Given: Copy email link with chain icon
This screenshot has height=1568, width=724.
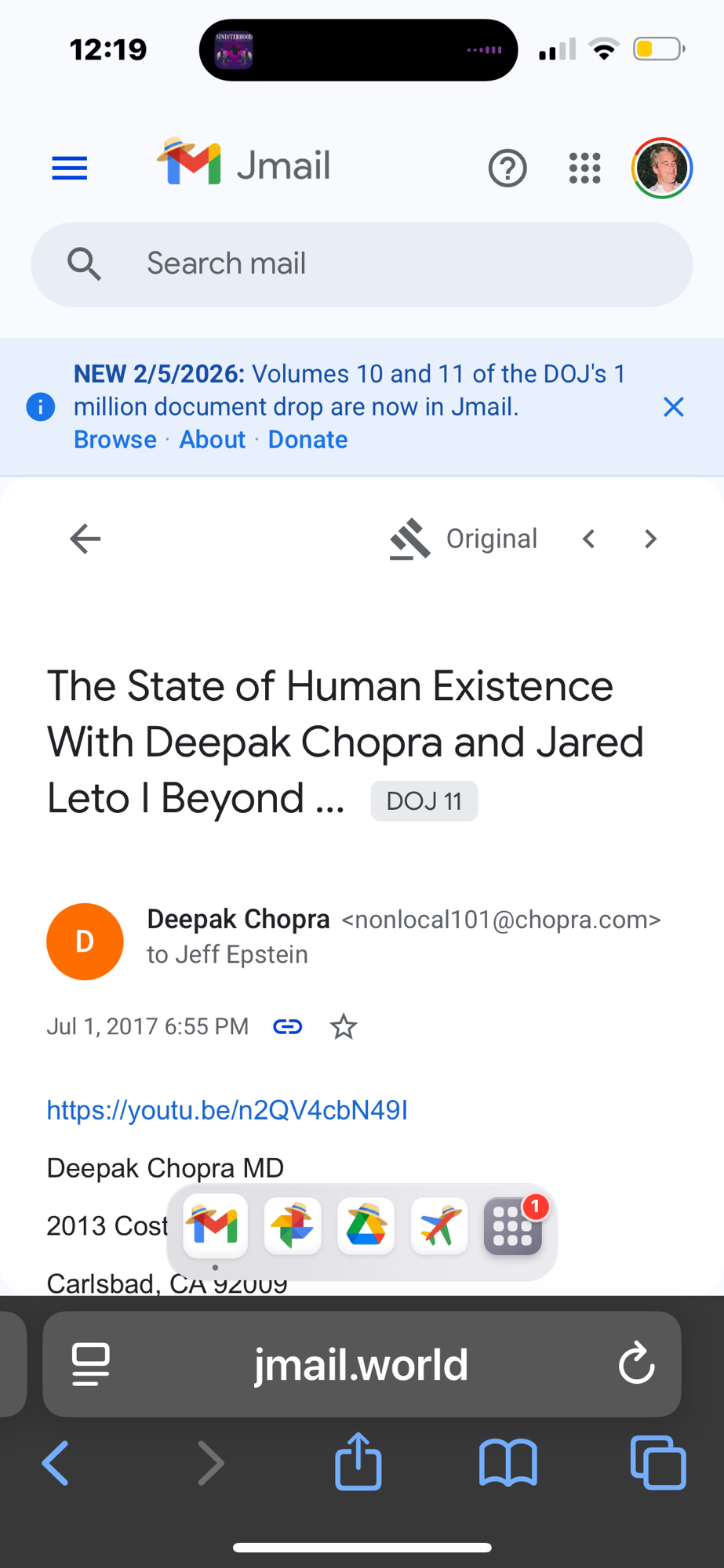Looking at the screenshot, I should [287, 1026].
